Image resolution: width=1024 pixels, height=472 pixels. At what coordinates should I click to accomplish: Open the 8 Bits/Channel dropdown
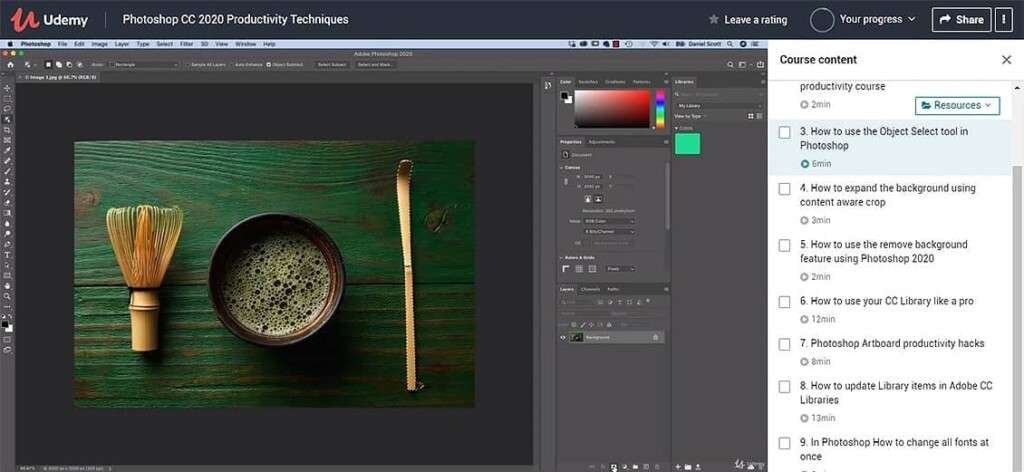click(x=609, y=231)
